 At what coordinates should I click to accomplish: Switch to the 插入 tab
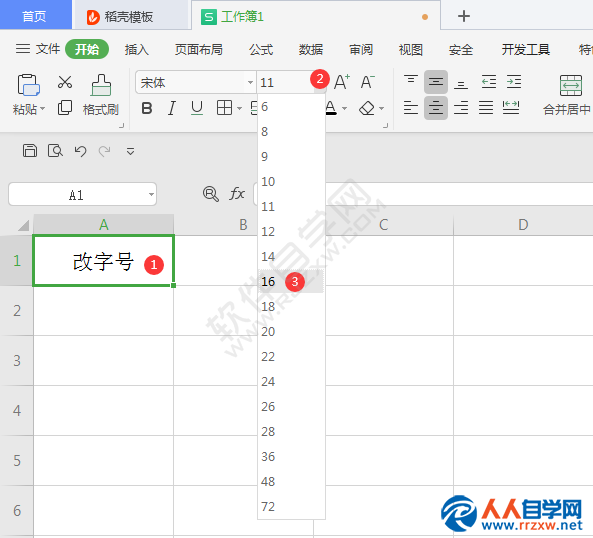click(137, 50)
